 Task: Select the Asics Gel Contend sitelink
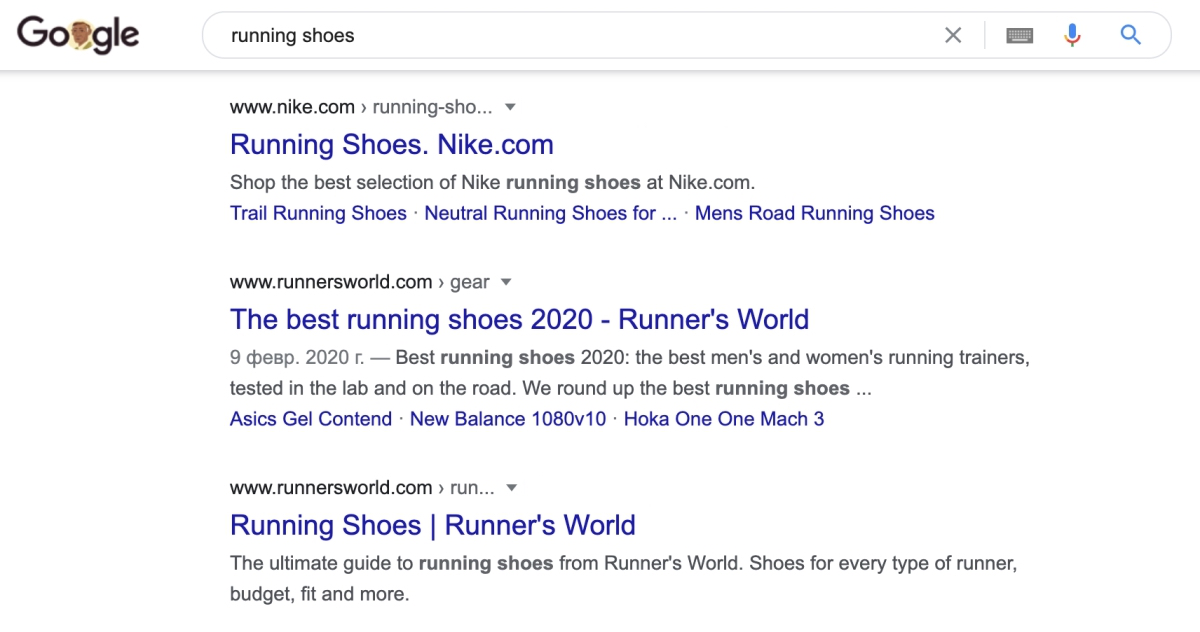click(x=310, y=419)
